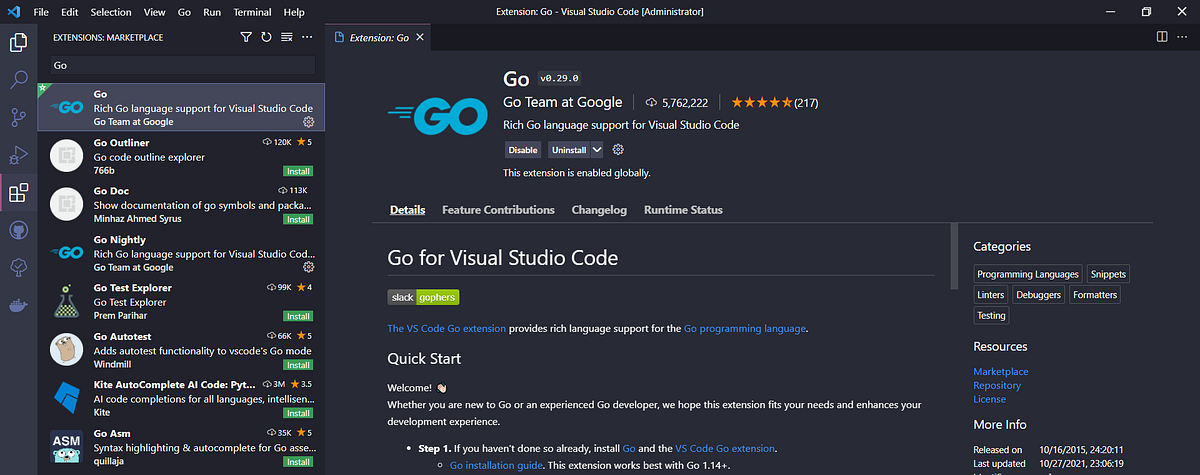Open Run and Debug view
The width and height of the screenshot is (1200, 475).
coord(18,155)
